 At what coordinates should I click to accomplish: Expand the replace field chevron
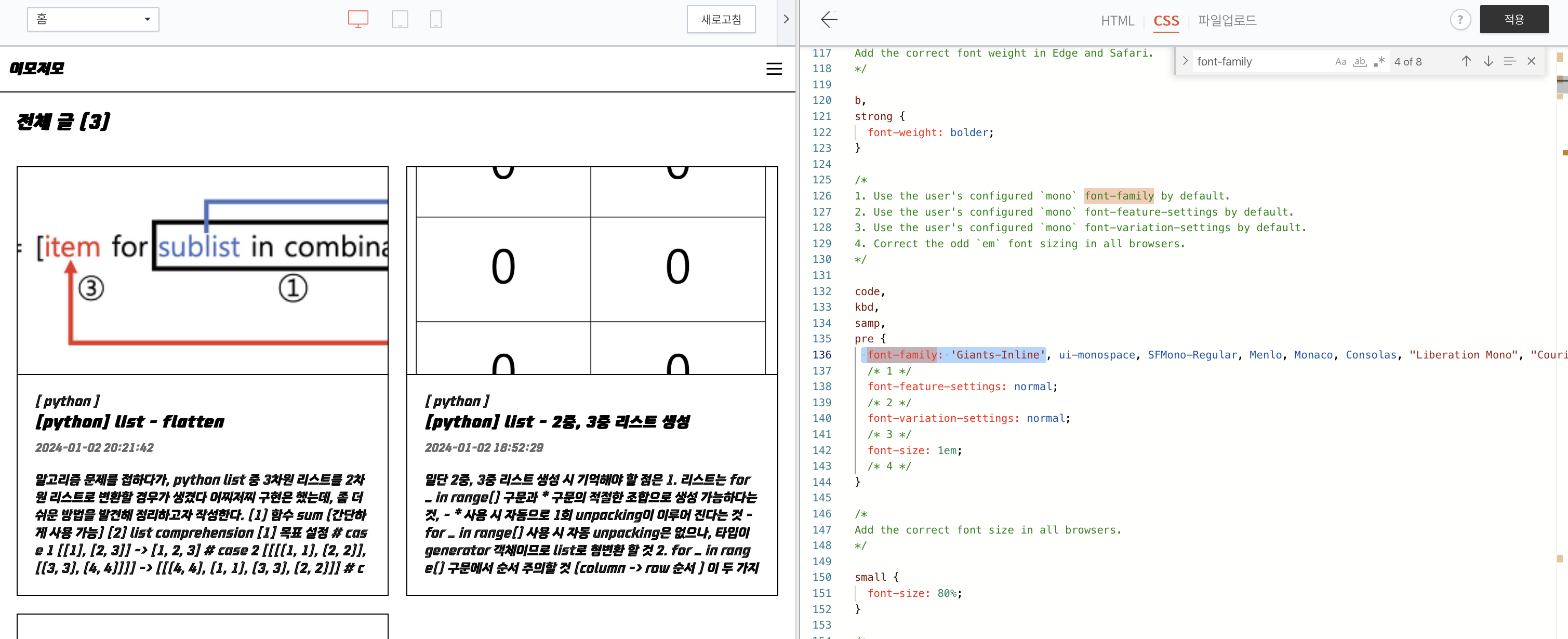click(x=1185, y=61)
